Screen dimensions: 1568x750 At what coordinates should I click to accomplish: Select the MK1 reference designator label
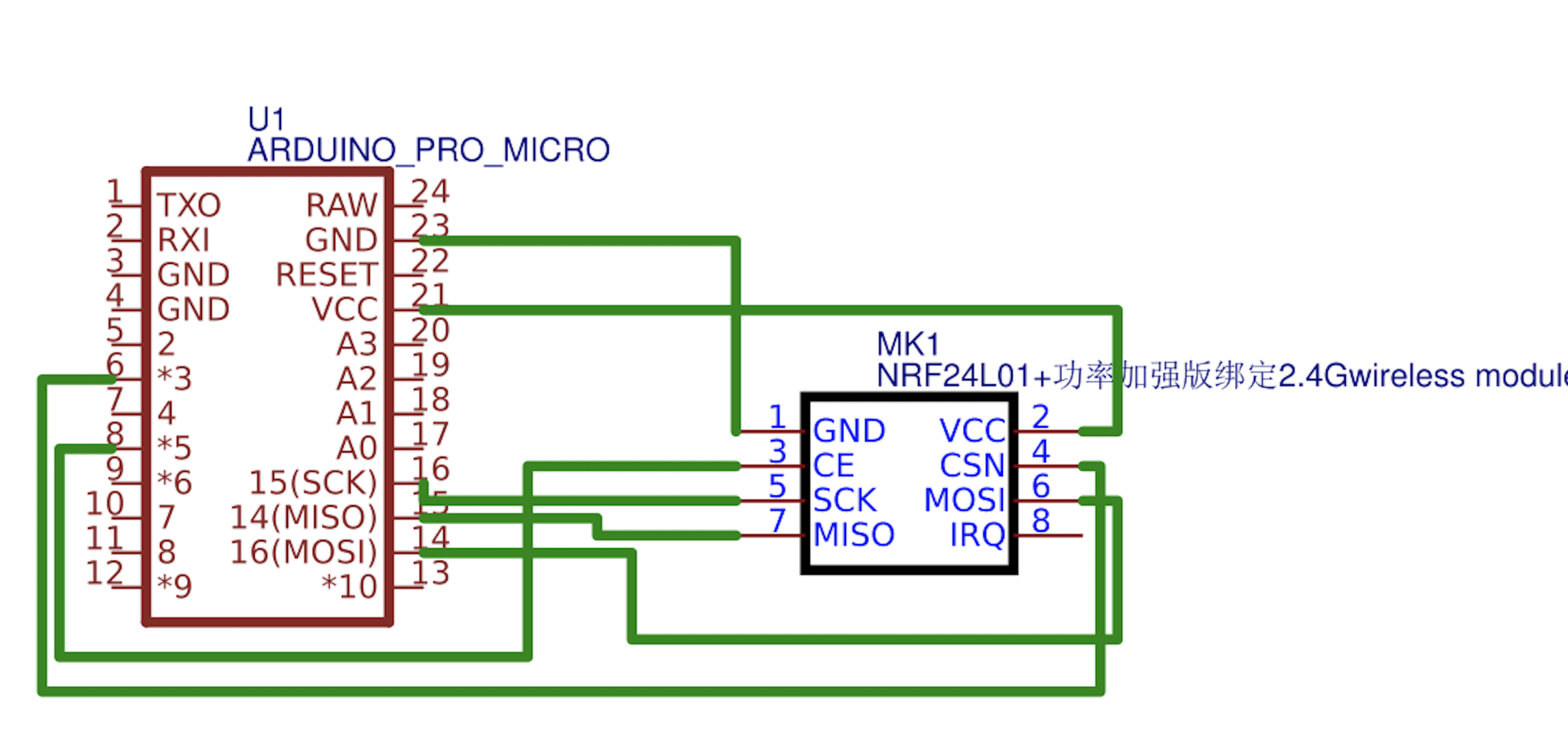(x=907, y=344)
